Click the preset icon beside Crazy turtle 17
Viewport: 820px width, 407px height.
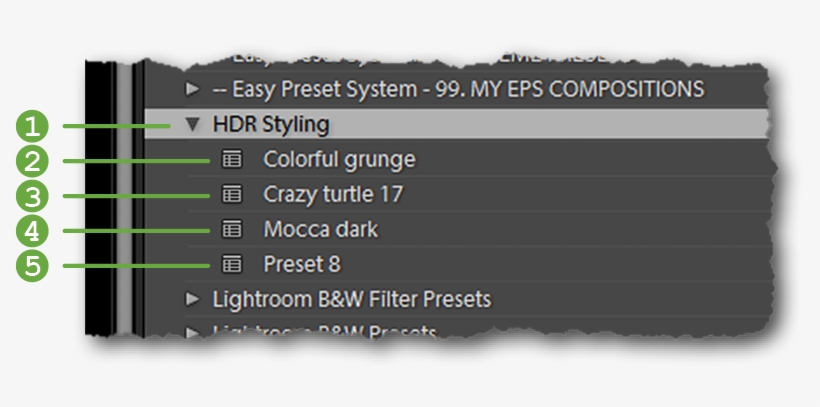(232, 194)
